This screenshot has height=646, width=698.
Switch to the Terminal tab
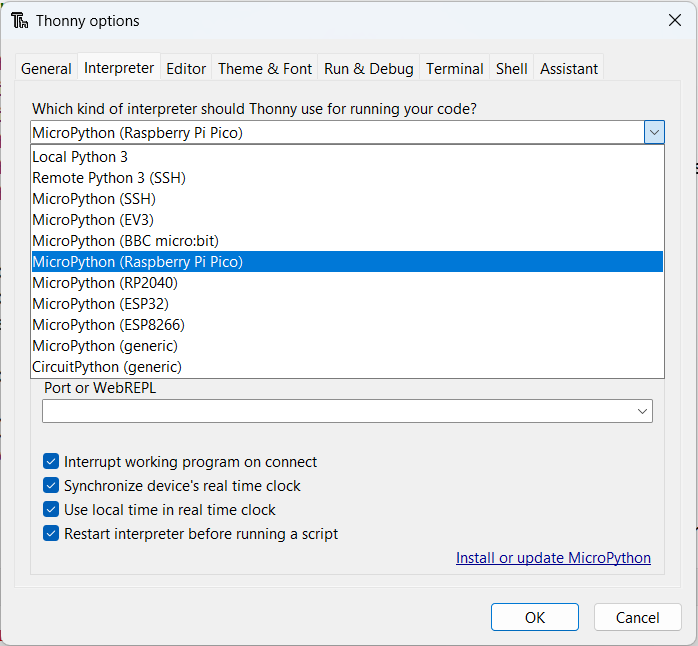tap(455, 69)
